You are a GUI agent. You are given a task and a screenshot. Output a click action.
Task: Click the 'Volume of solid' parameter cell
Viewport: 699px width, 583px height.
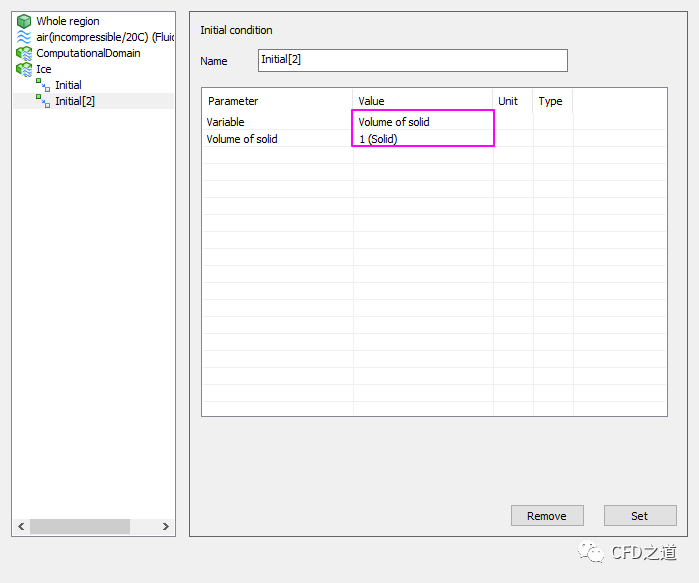click(x=278, y=139)
